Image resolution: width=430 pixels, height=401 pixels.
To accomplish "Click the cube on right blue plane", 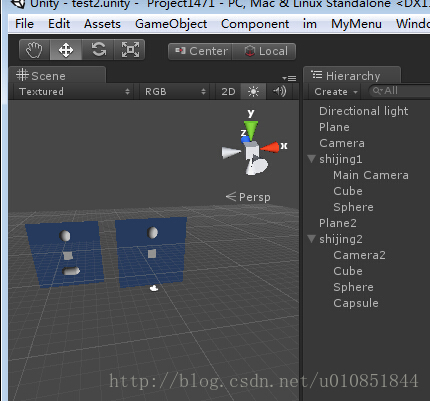I will pyautogui.click(x=152, y=254).
